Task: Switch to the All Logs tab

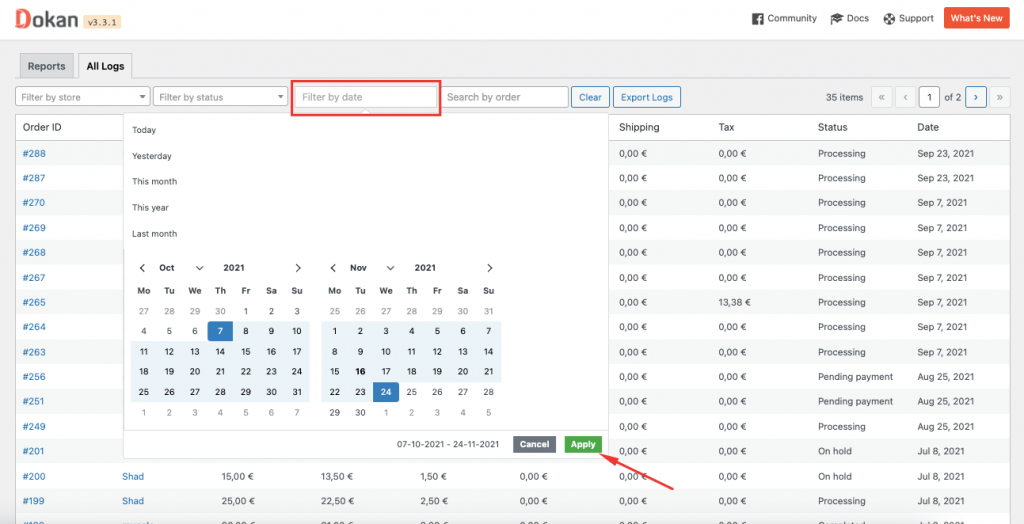Action: tap(105, 66)
